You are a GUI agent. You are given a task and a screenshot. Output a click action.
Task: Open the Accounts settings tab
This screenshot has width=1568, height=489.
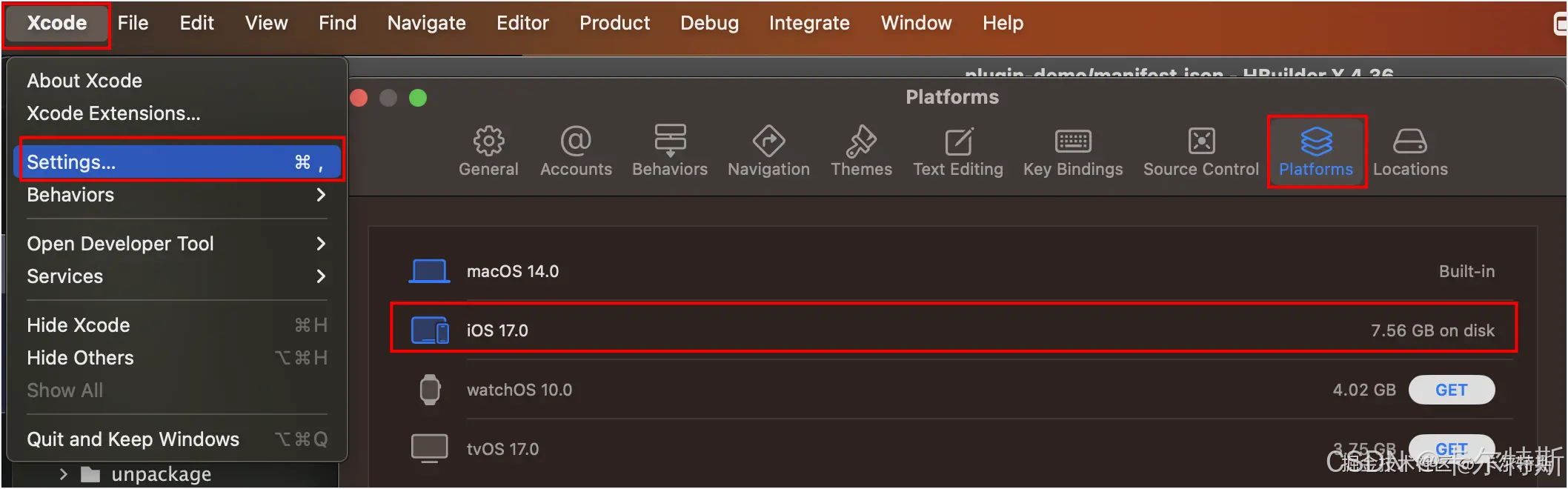point(576,152)
